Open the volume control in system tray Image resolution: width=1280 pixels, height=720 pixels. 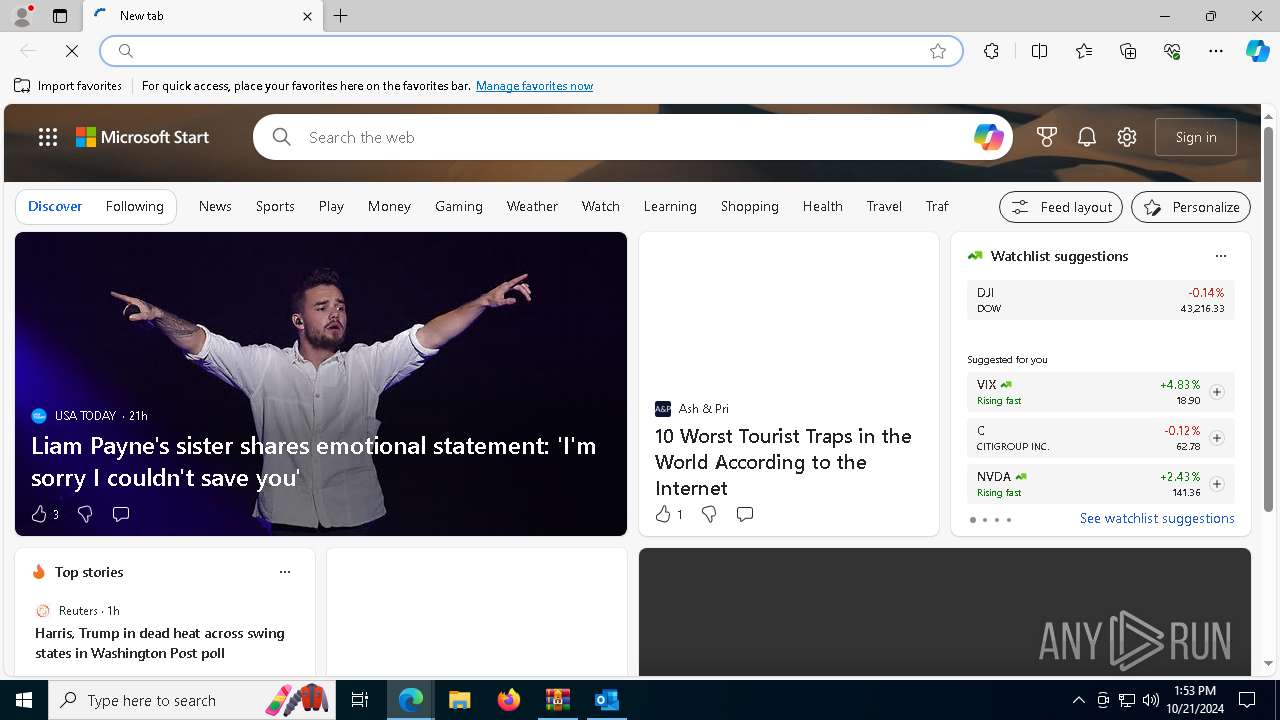[x=1150, y=700]
